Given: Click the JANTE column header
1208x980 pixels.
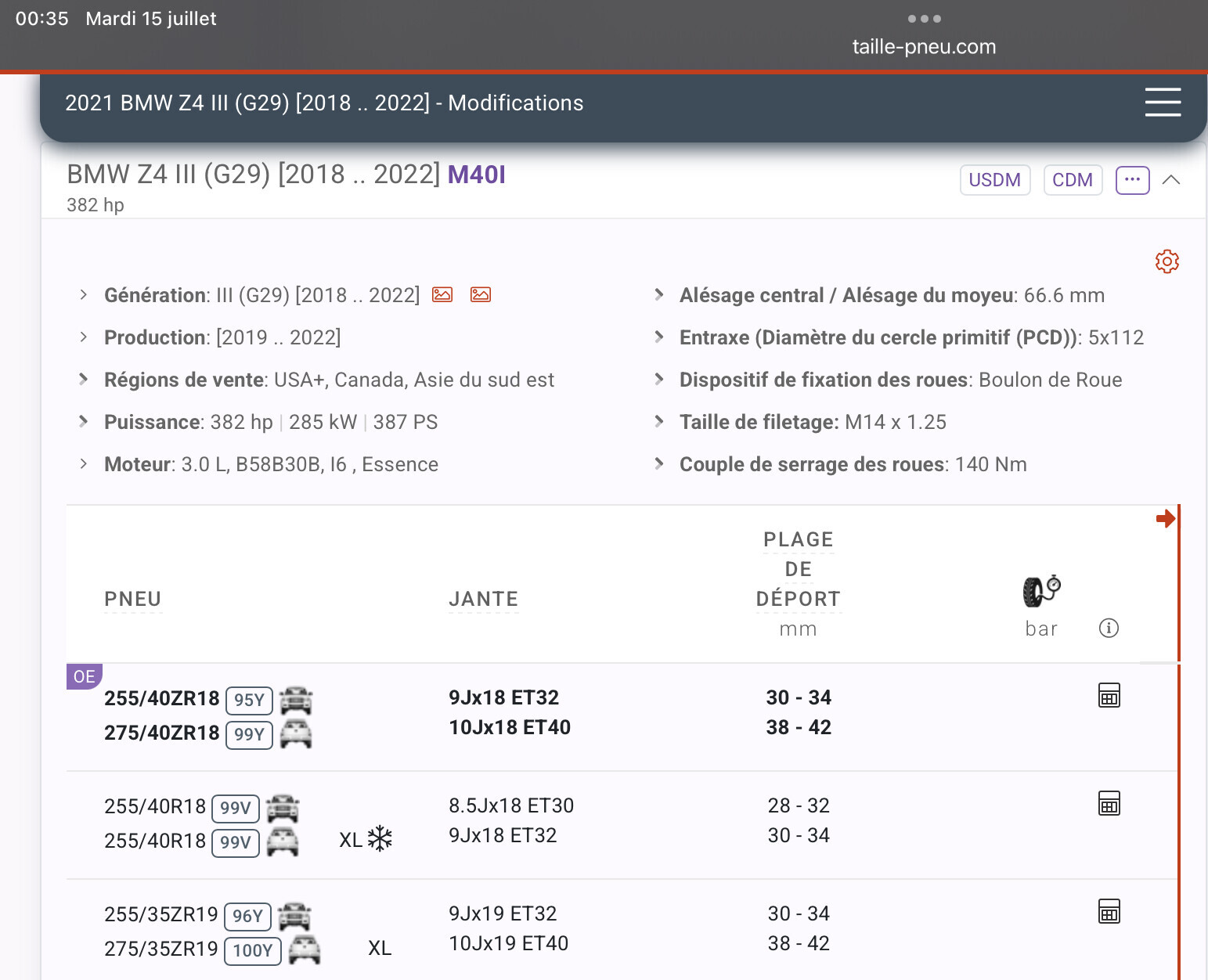Looking at the screenshot, I should click(484, 599).
